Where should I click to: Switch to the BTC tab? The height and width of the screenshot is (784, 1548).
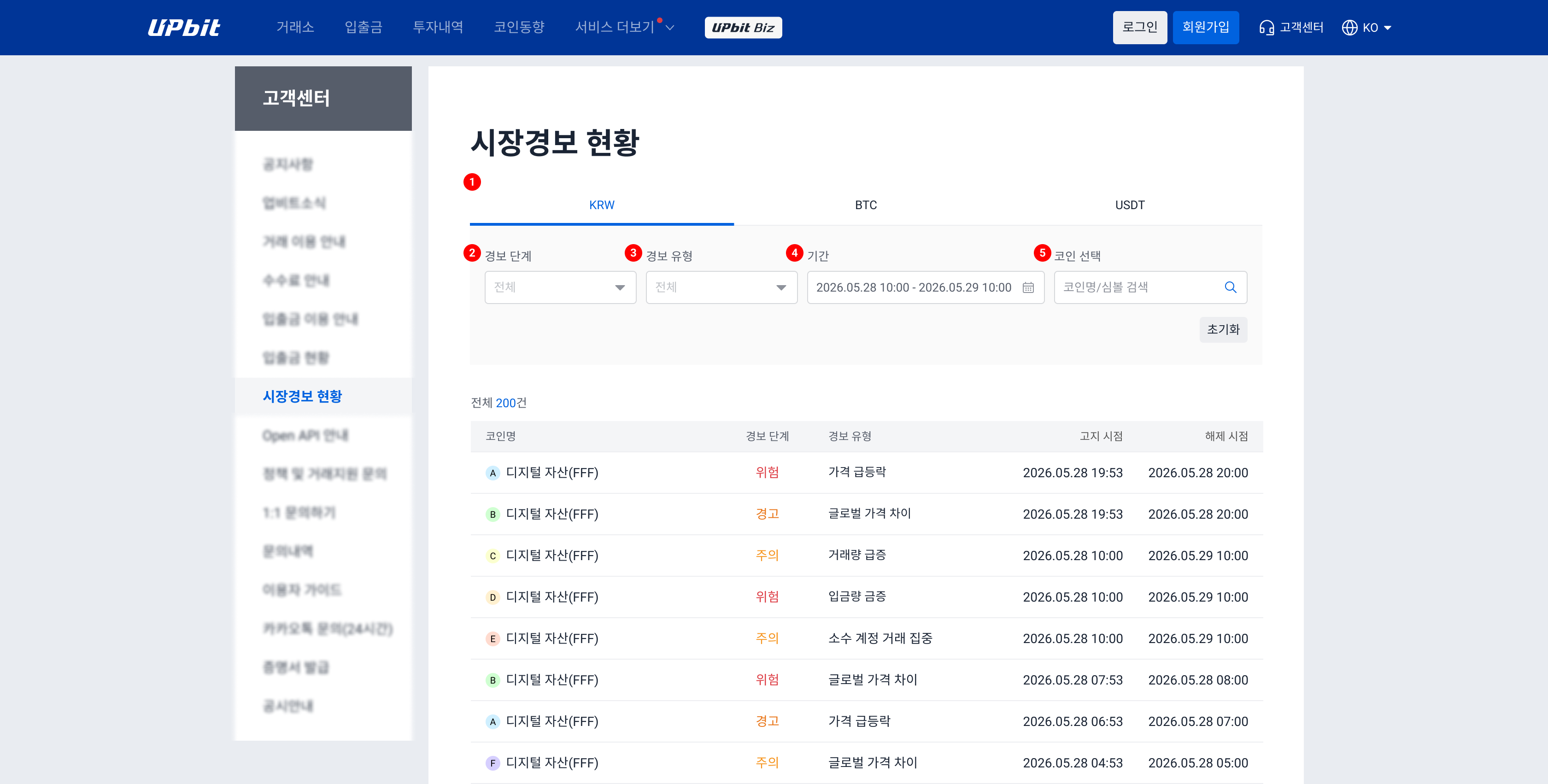pyautogui.click(x=865, y=205)
